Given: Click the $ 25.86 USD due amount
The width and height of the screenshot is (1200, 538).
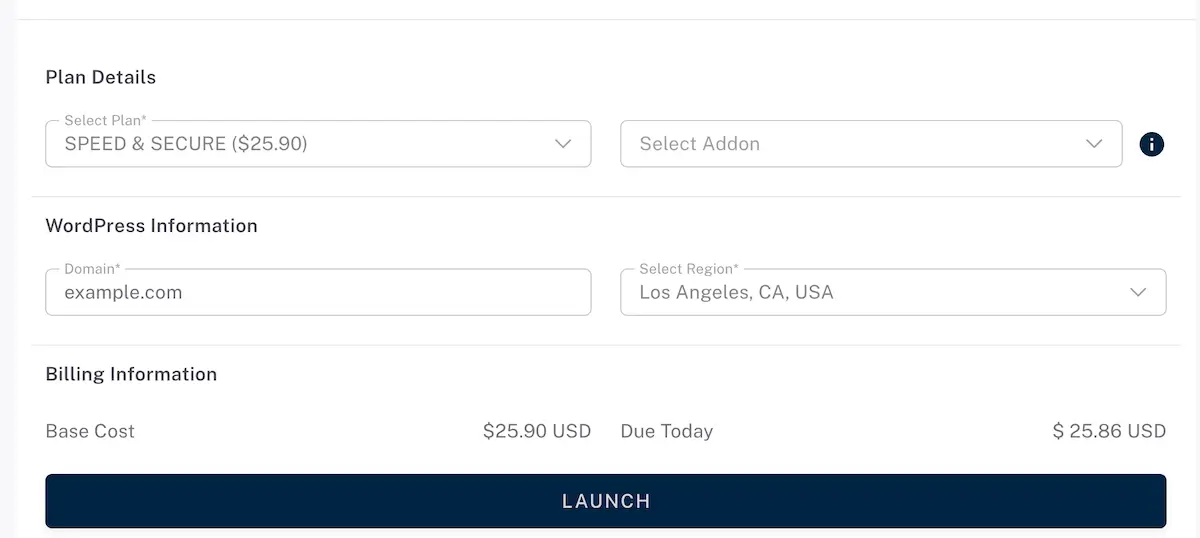Looking at the screenshot, I should point(1109,431).
